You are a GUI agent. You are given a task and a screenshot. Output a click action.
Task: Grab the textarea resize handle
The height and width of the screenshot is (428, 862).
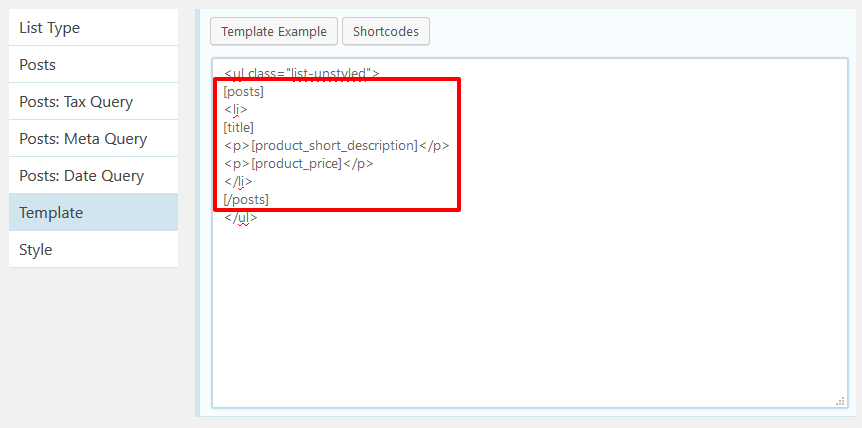tap(840, 400)
